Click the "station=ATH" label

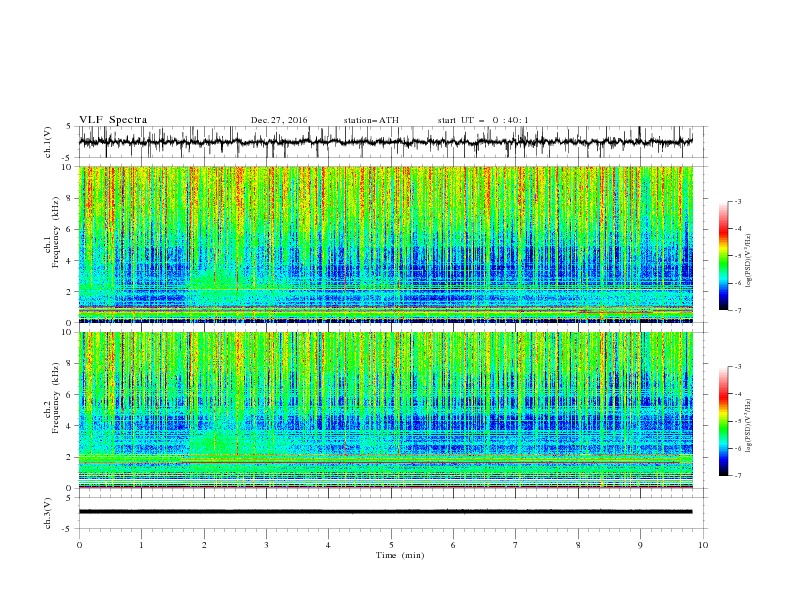coord(371,120)
